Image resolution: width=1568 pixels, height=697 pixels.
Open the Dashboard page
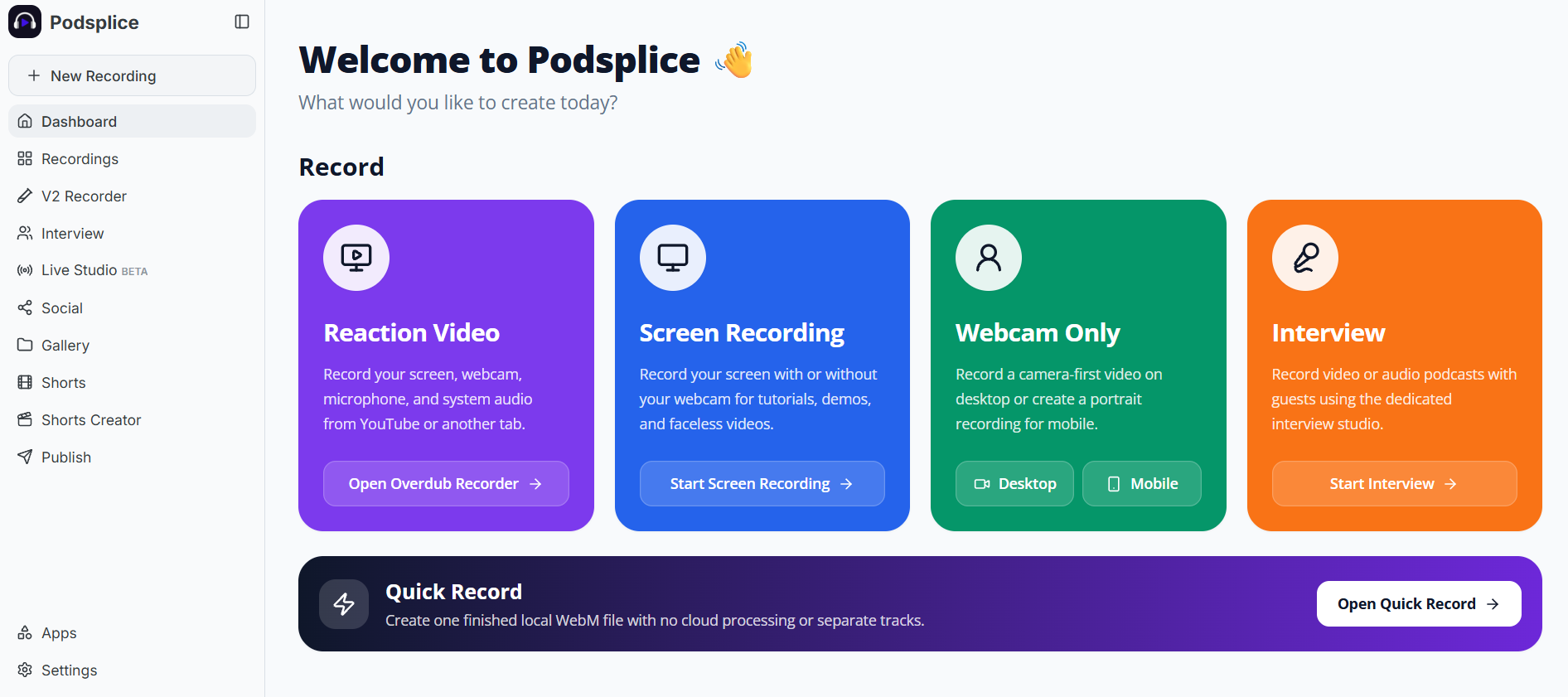[132, 121]
